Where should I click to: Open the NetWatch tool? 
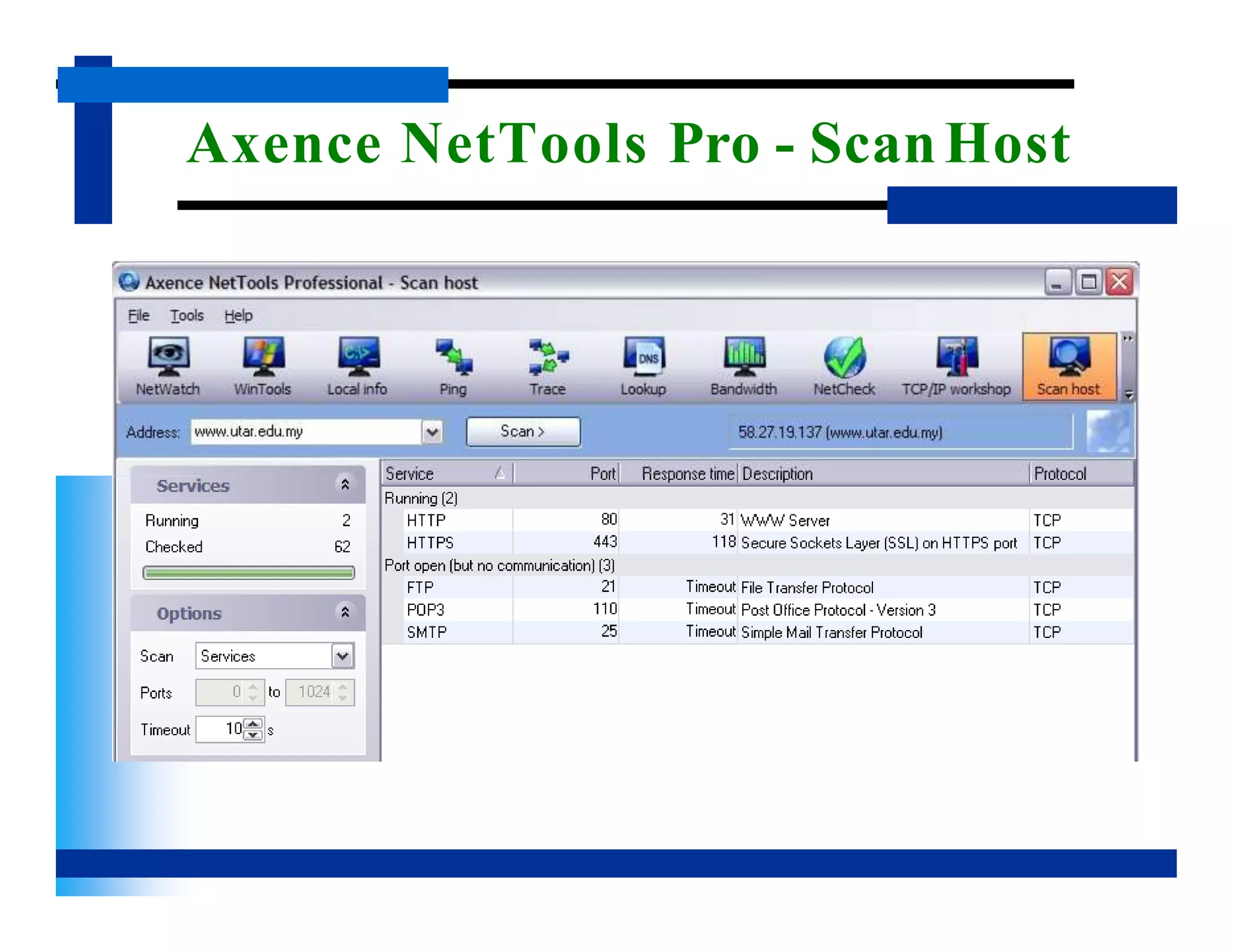[168, 366]
